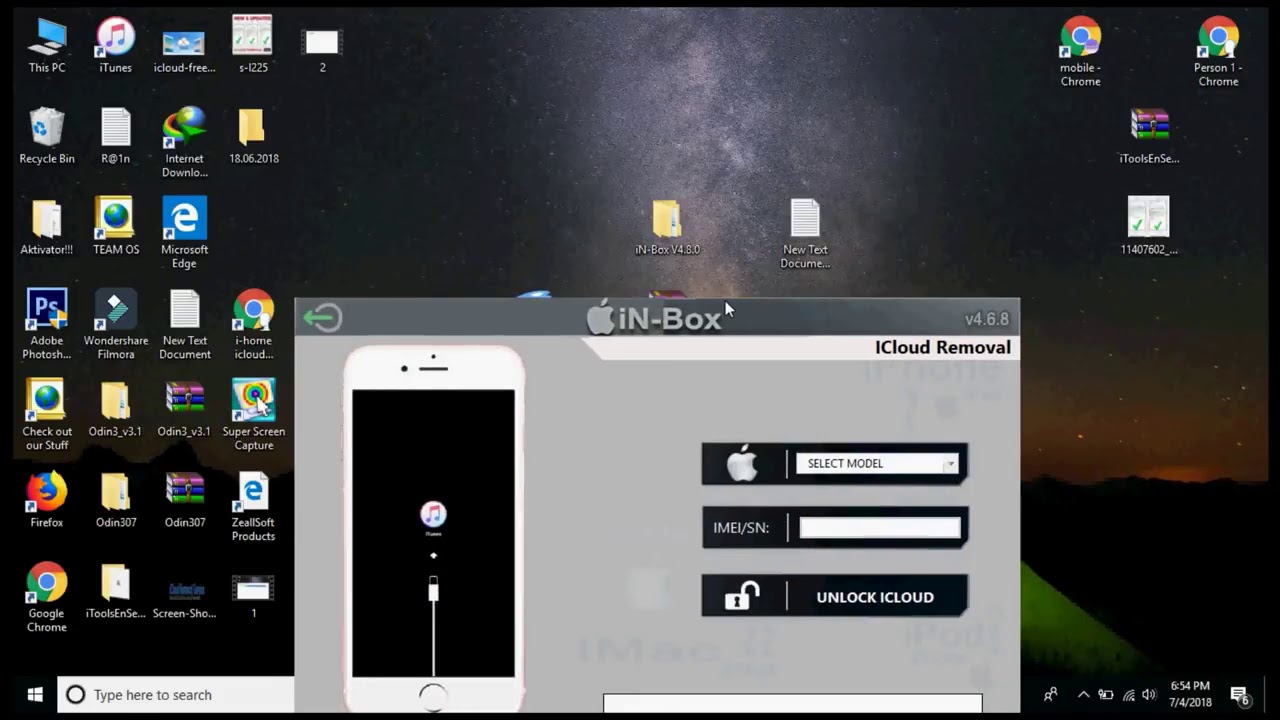The width and height of the screenshot is (1280, 720).
Task: Click the Type here to search box
Action: click(176, 695)
